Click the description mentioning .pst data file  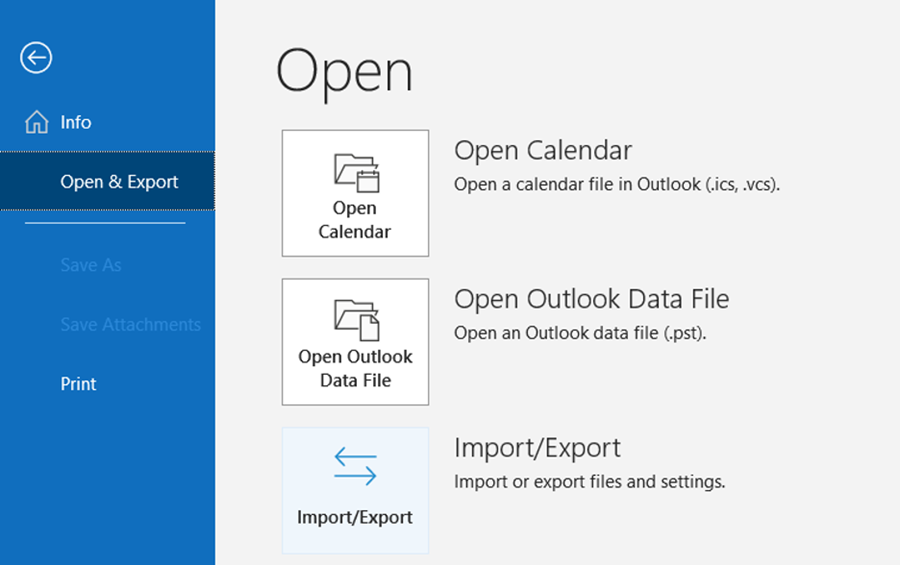(x=580, y=333)
